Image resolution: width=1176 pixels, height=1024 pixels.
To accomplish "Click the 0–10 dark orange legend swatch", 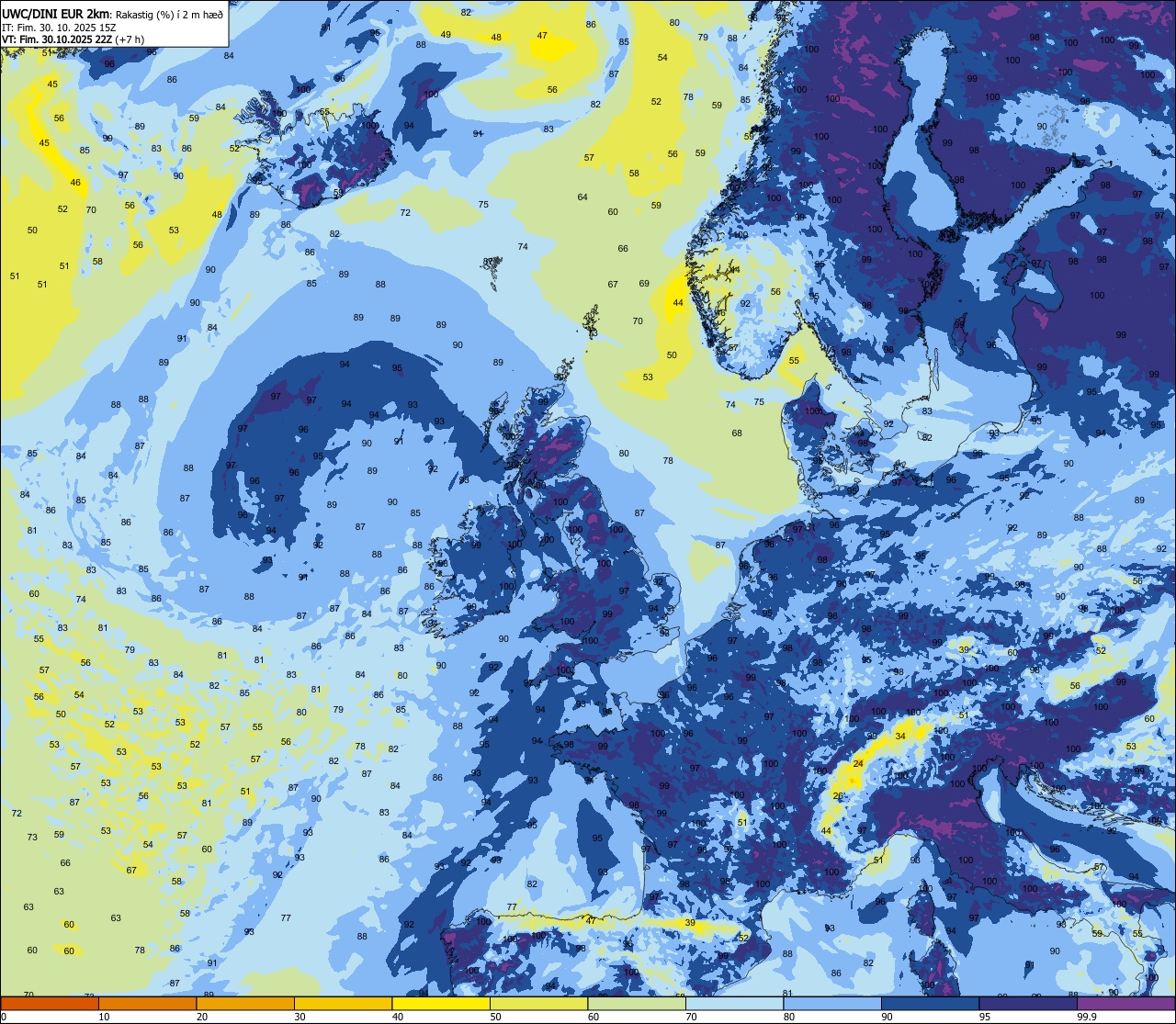I will 50,1004.
